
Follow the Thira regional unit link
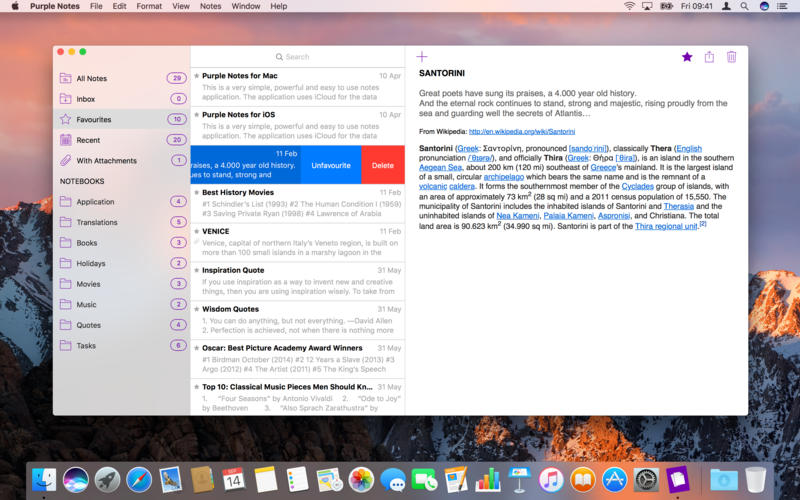pyautogui.click(x=666, y=226)
